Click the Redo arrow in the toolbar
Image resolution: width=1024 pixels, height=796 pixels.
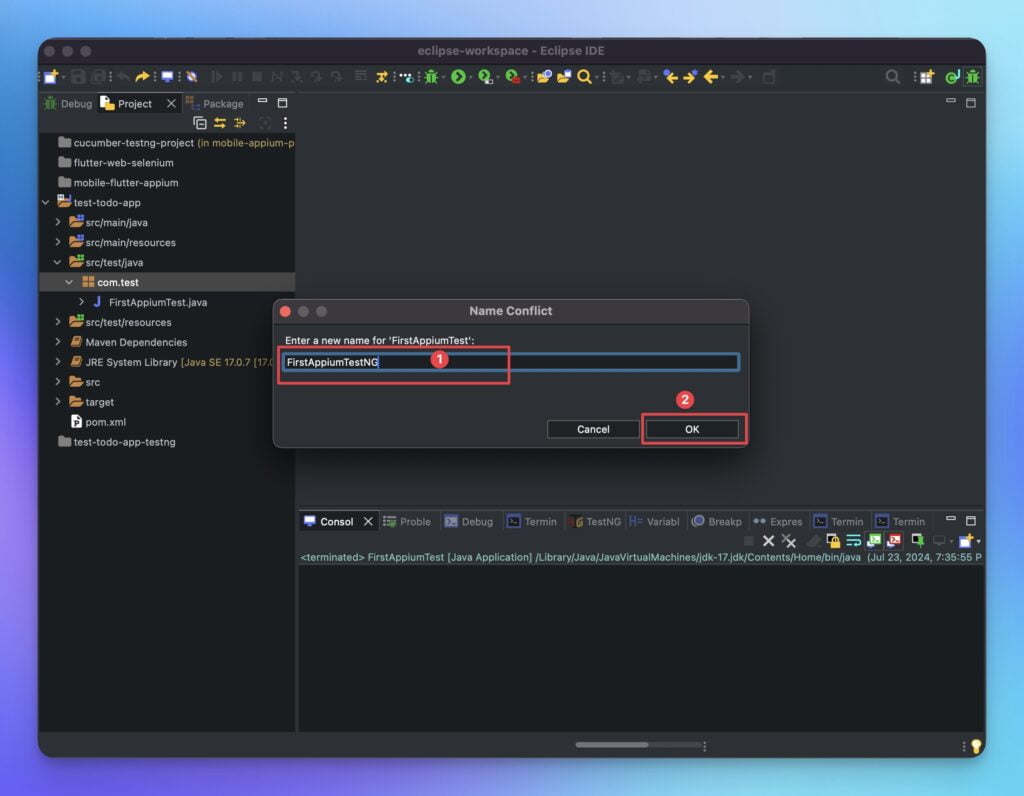point(142,77)
